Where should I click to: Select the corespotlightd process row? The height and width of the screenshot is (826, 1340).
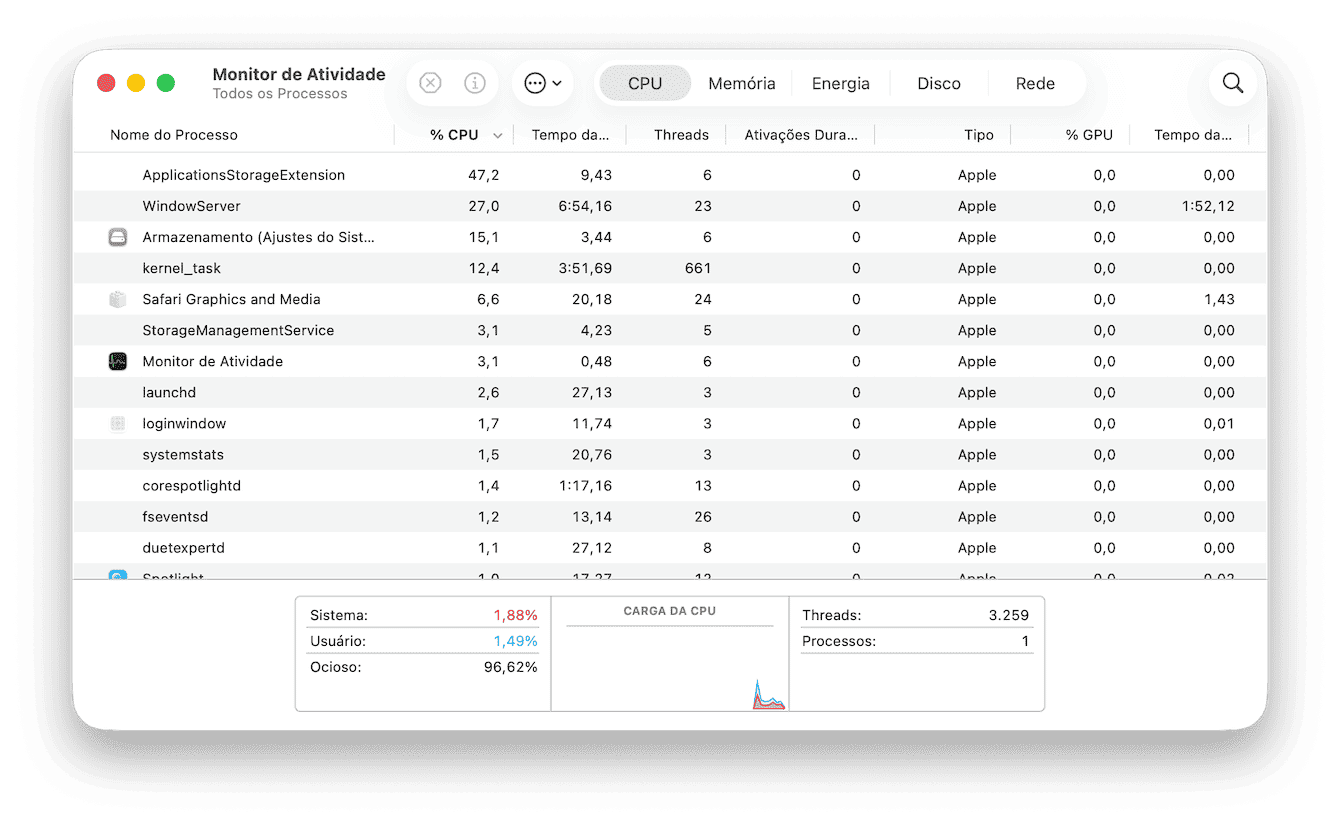coord(670,485)
